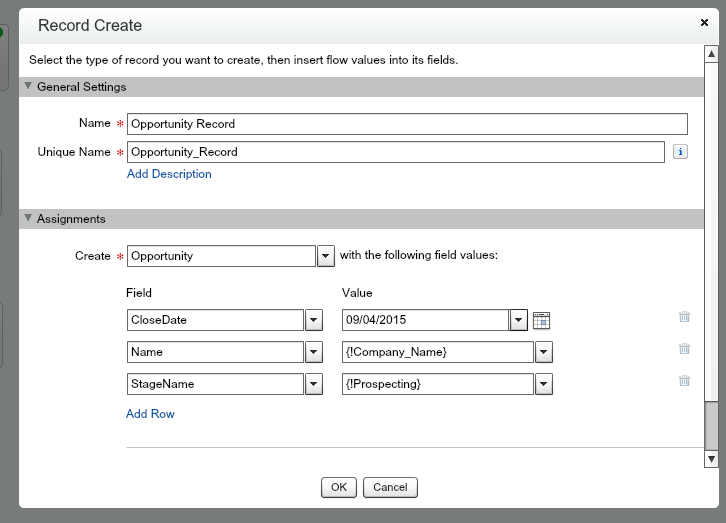The width and height of the screenshot is (726, 523).
Task: Click the Add Row link
Action: point(150,414)
